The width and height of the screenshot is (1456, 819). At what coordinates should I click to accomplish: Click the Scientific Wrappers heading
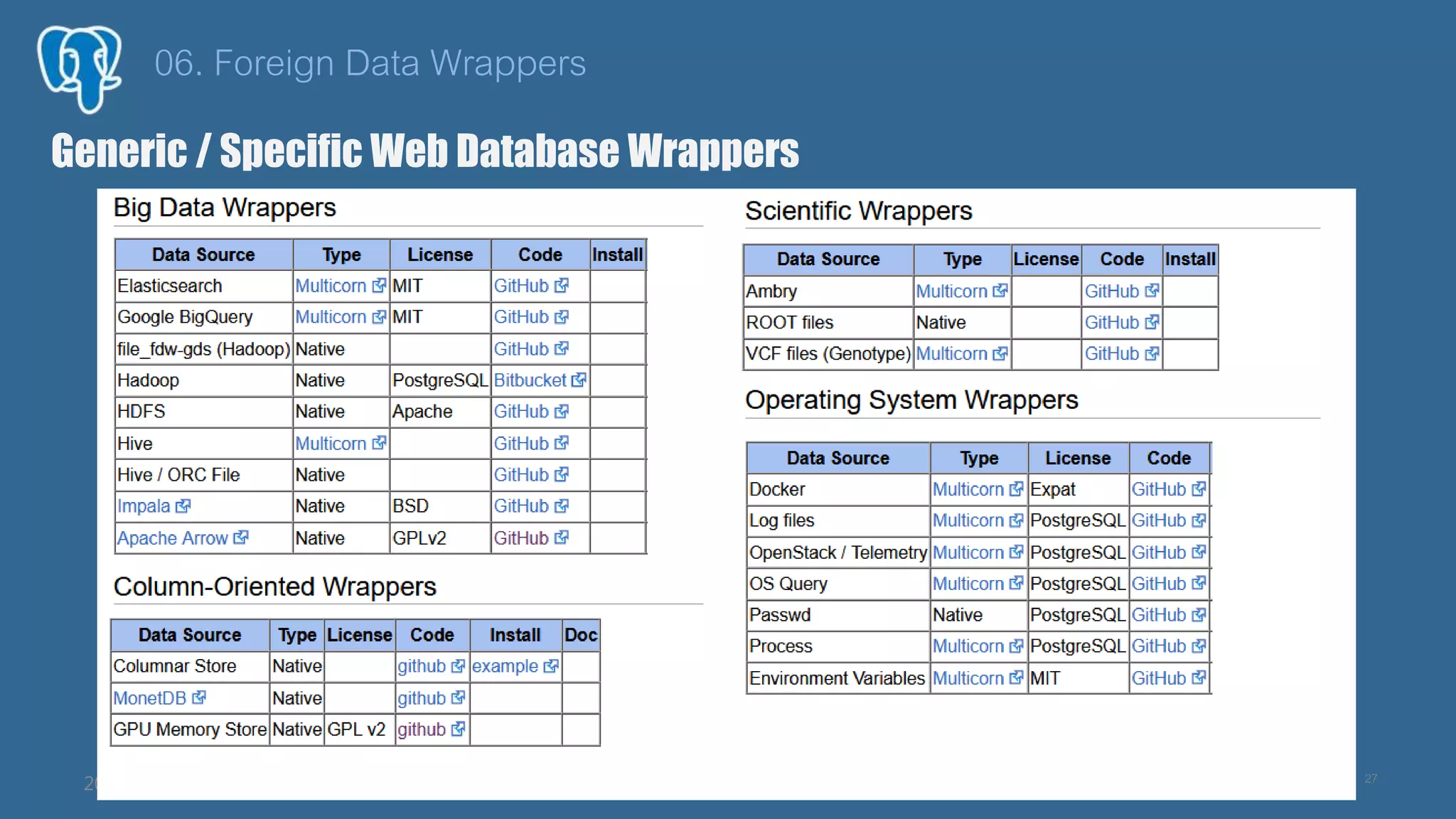point(858,211)
